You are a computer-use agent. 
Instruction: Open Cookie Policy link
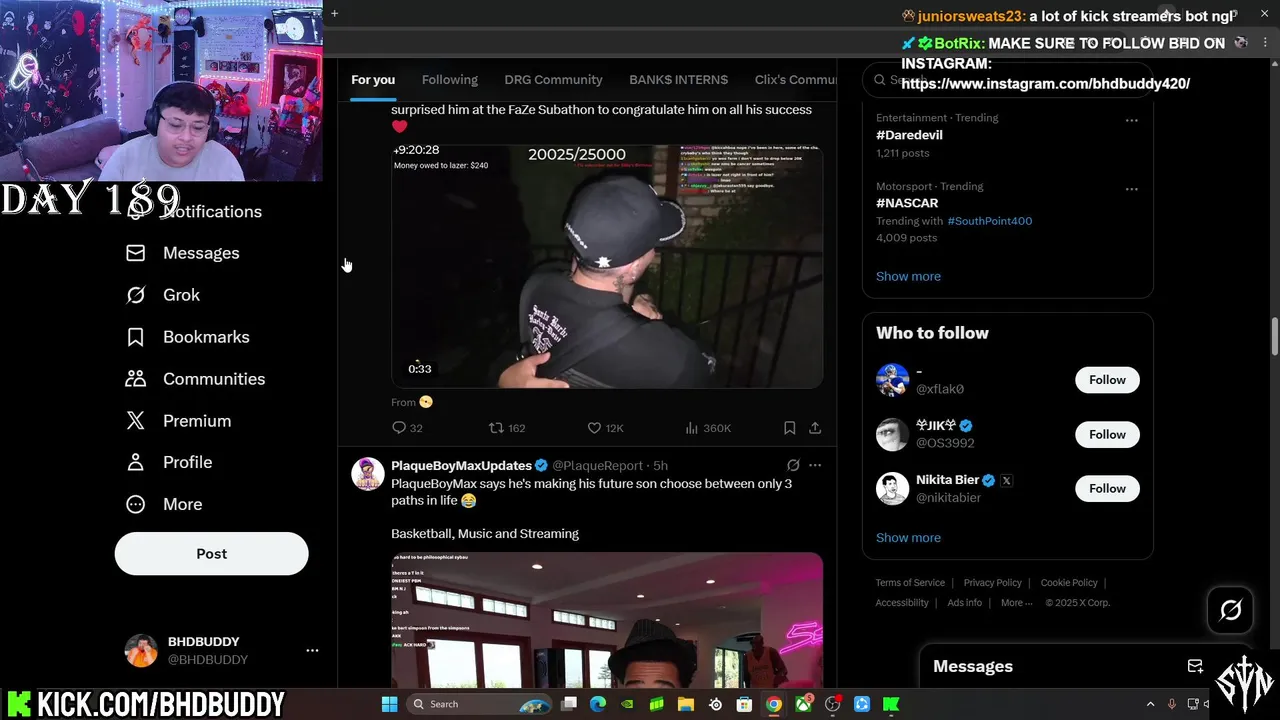click(1069, 583)
